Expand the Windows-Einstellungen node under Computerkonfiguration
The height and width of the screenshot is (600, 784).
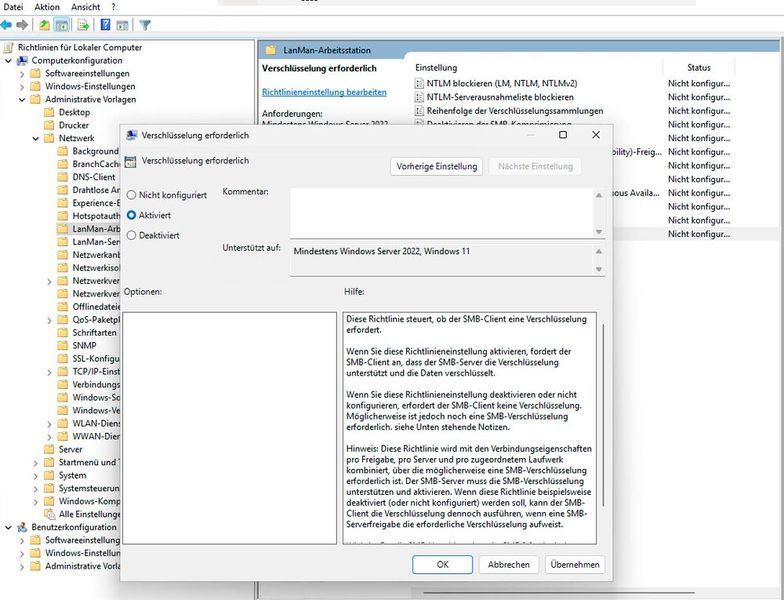pyautogui.click(x=22, y=86)
